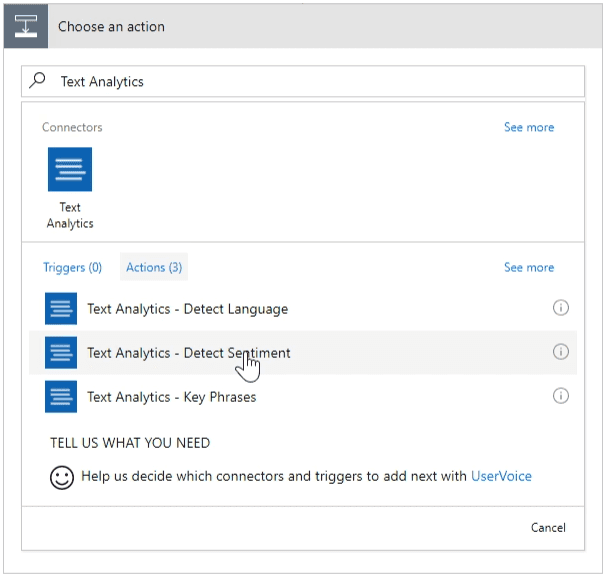This screenshot has height=584, width=612.
Task: Switch to the Triggers (0) tab
Action: pyautogui.click(x=72, y=267)
